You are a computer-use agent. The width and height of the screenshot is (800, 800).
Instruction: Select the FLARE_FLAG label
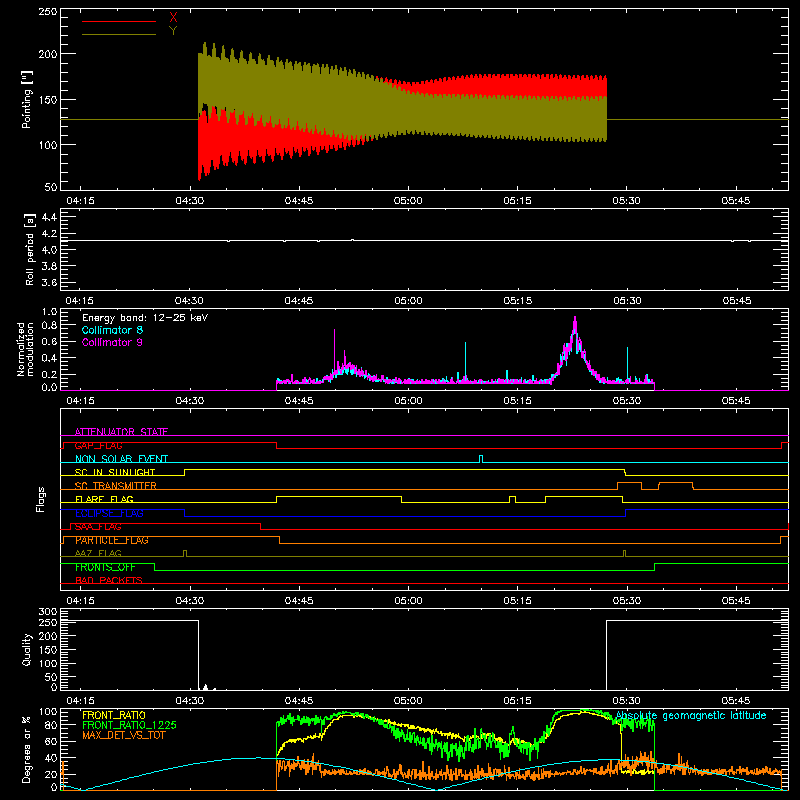(104, 499)
